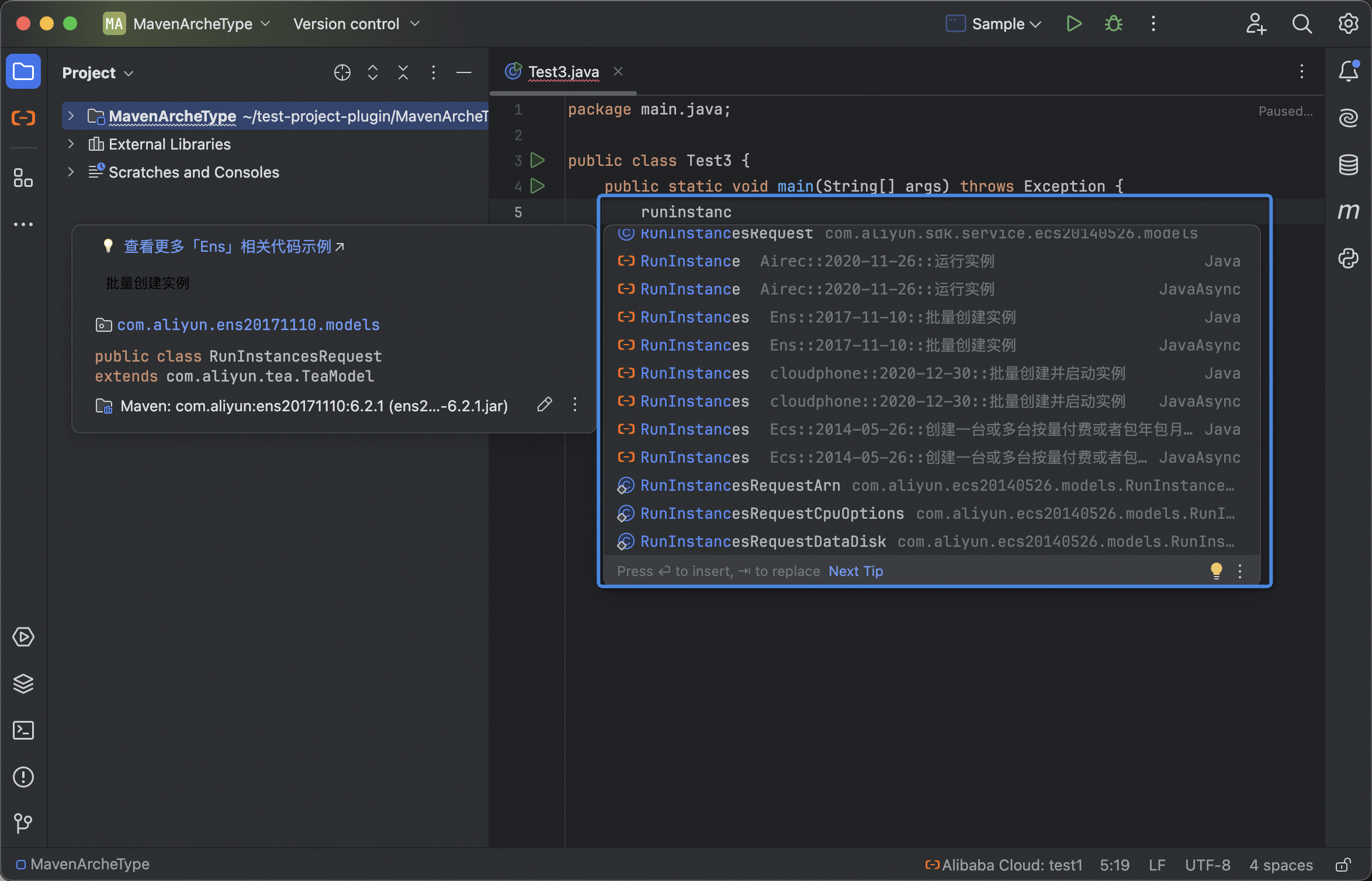The height and width of the screenshot is (881, 1372).
Task: Open the Git version control tool window
Action: point(23,824)
